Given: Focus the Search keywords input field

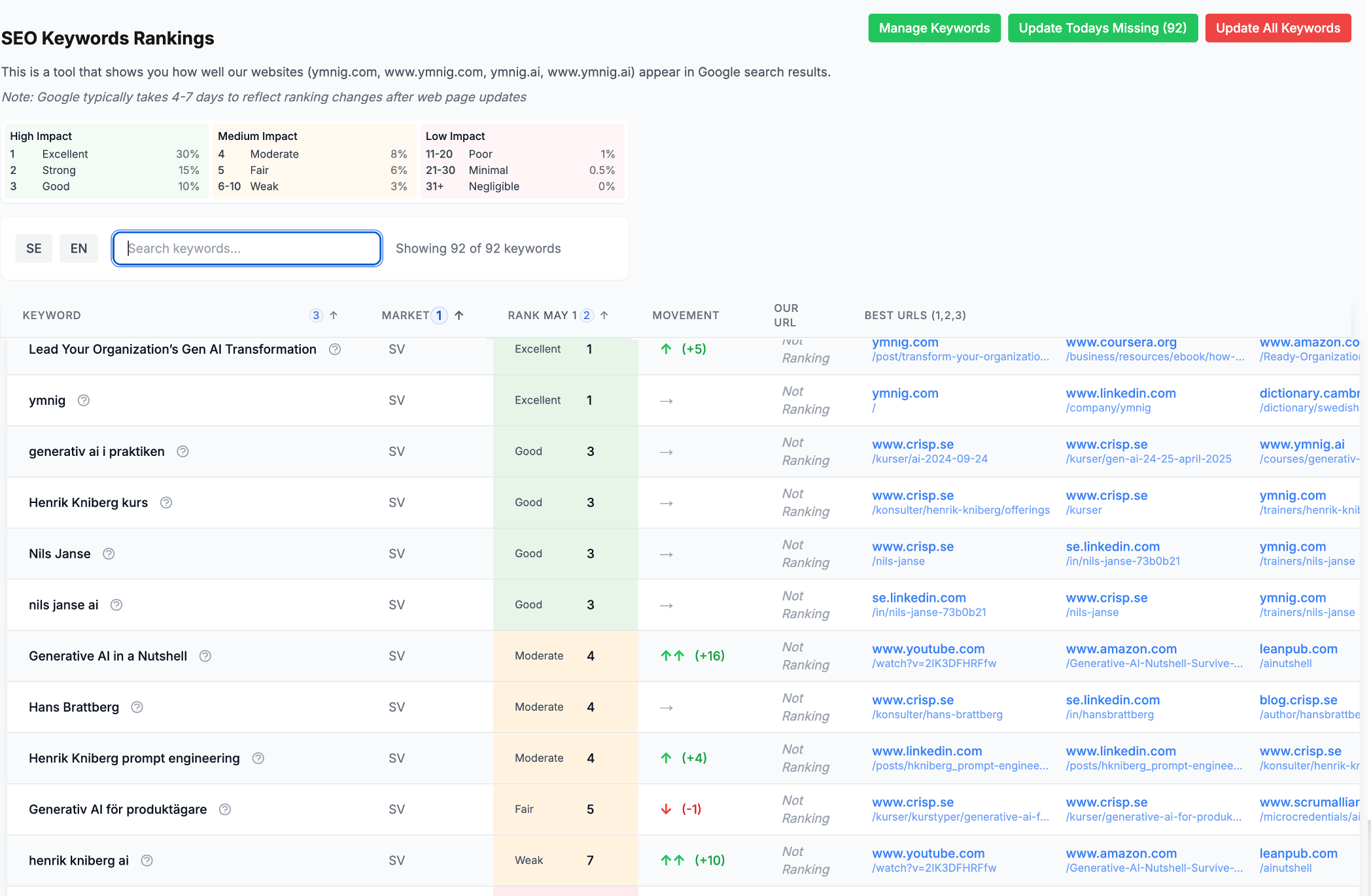Looking at the screenshot, I should (x=247, y=249).
